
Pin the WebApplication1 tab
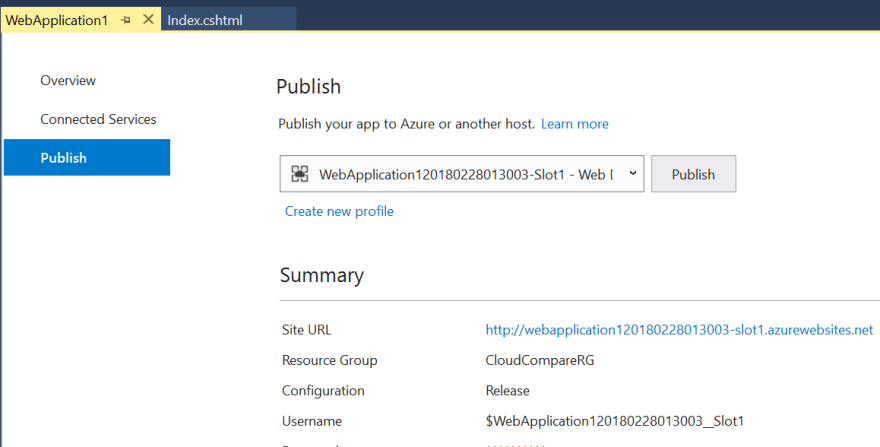pos(126,20)
